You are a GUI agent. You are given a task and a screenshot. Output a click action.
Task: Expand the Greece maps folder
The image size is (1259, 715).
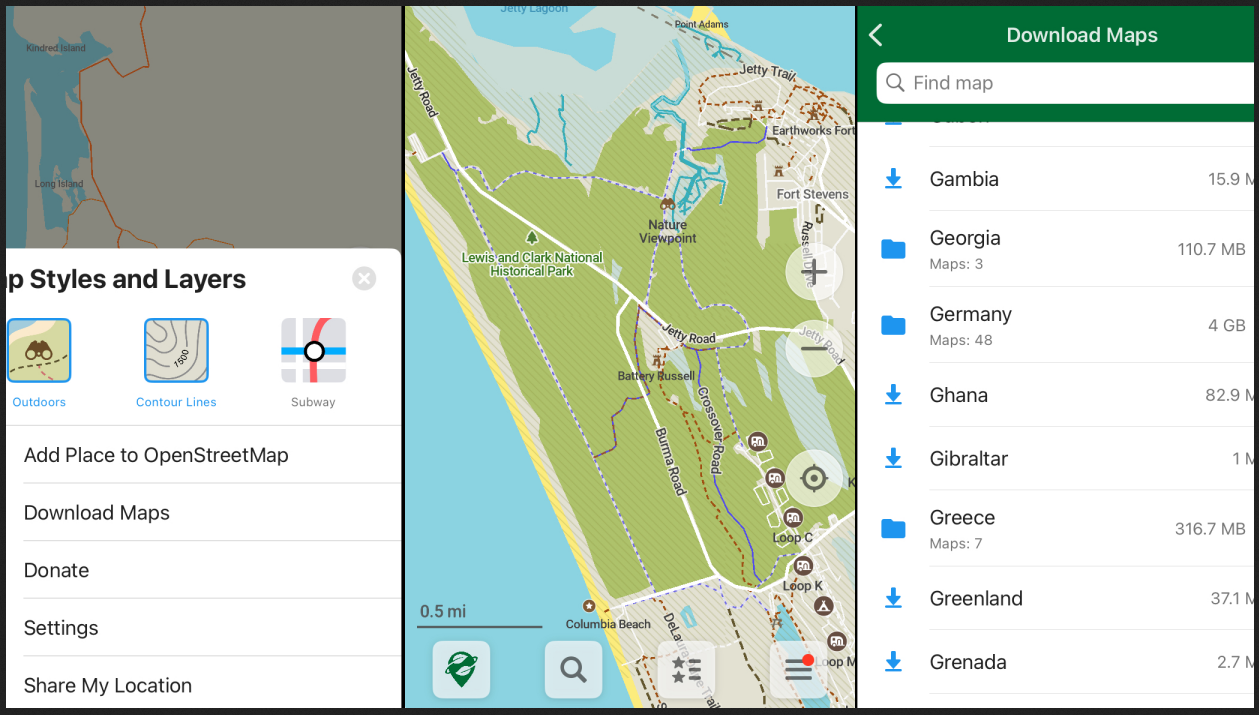point(893,528)
